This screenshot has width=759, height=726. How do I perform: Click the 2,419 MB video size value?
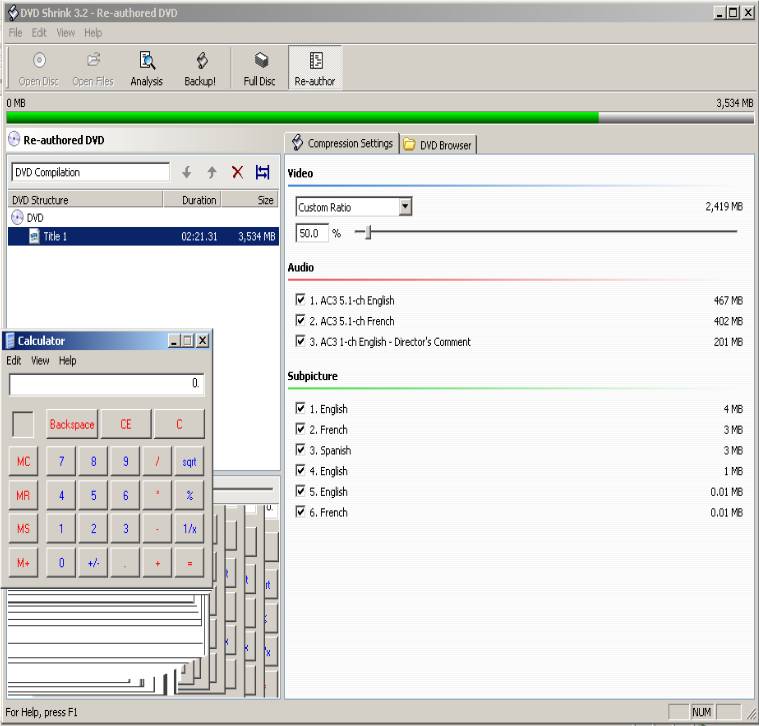click(x=724, y=207)
